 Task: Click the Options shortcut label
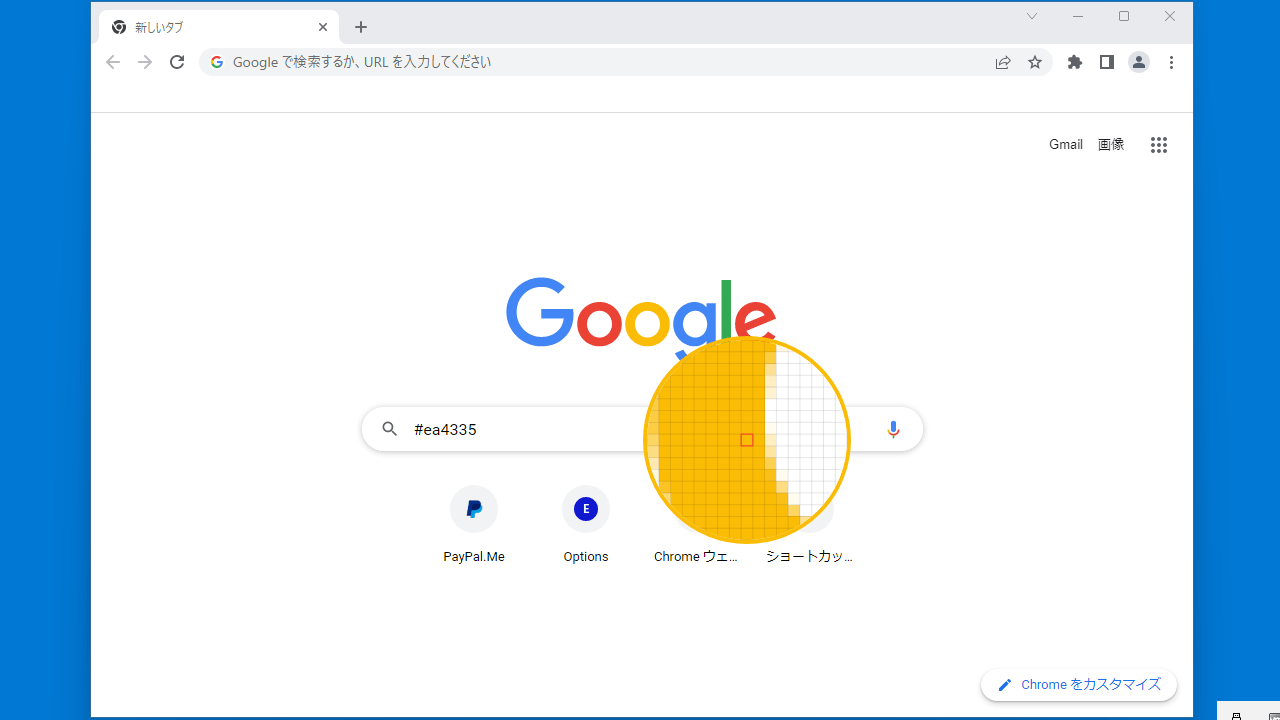coord(586,557)
